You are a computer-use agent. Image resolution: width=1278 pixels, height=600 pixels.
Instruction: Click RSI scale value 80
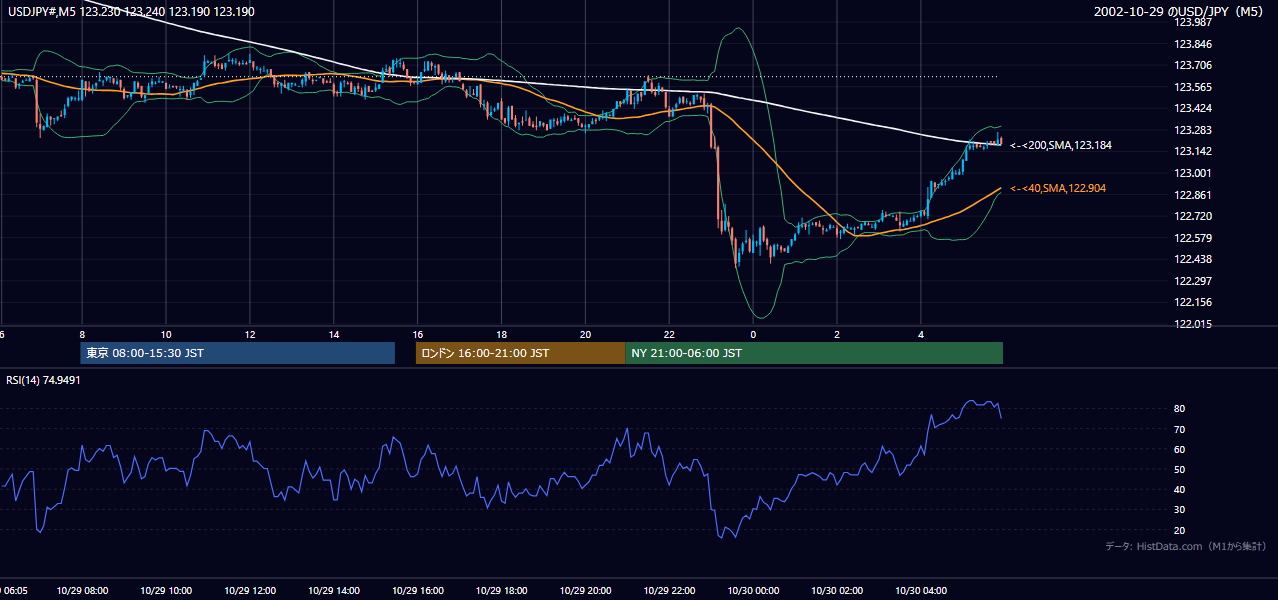(x=1180, y=409)
